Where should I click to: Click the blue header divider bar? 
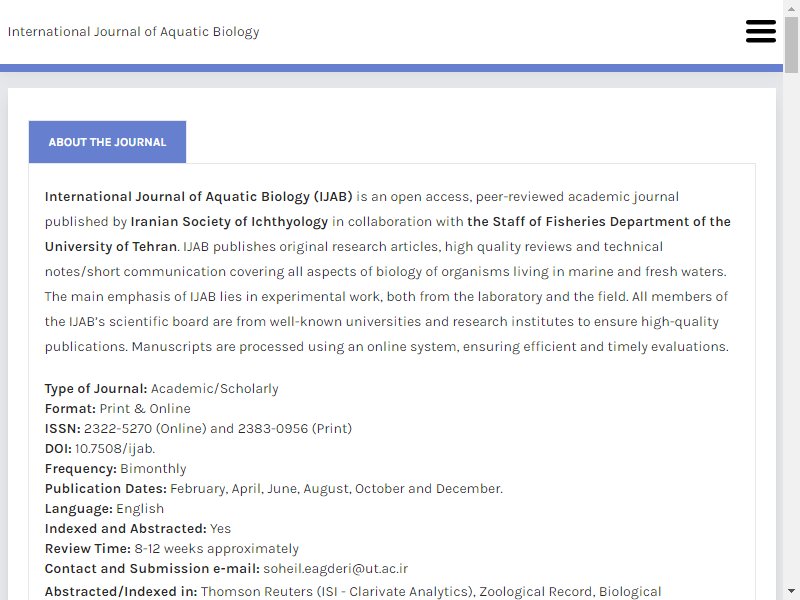[x=391, y=68]
